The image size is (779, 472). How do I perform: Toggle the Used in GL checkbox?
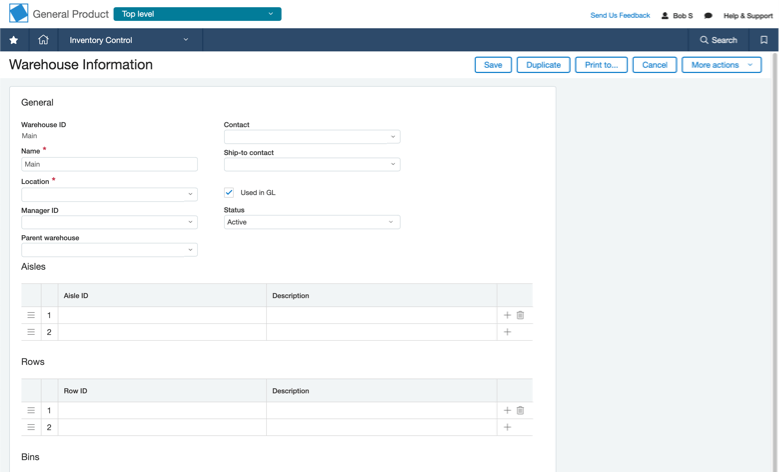229,192
